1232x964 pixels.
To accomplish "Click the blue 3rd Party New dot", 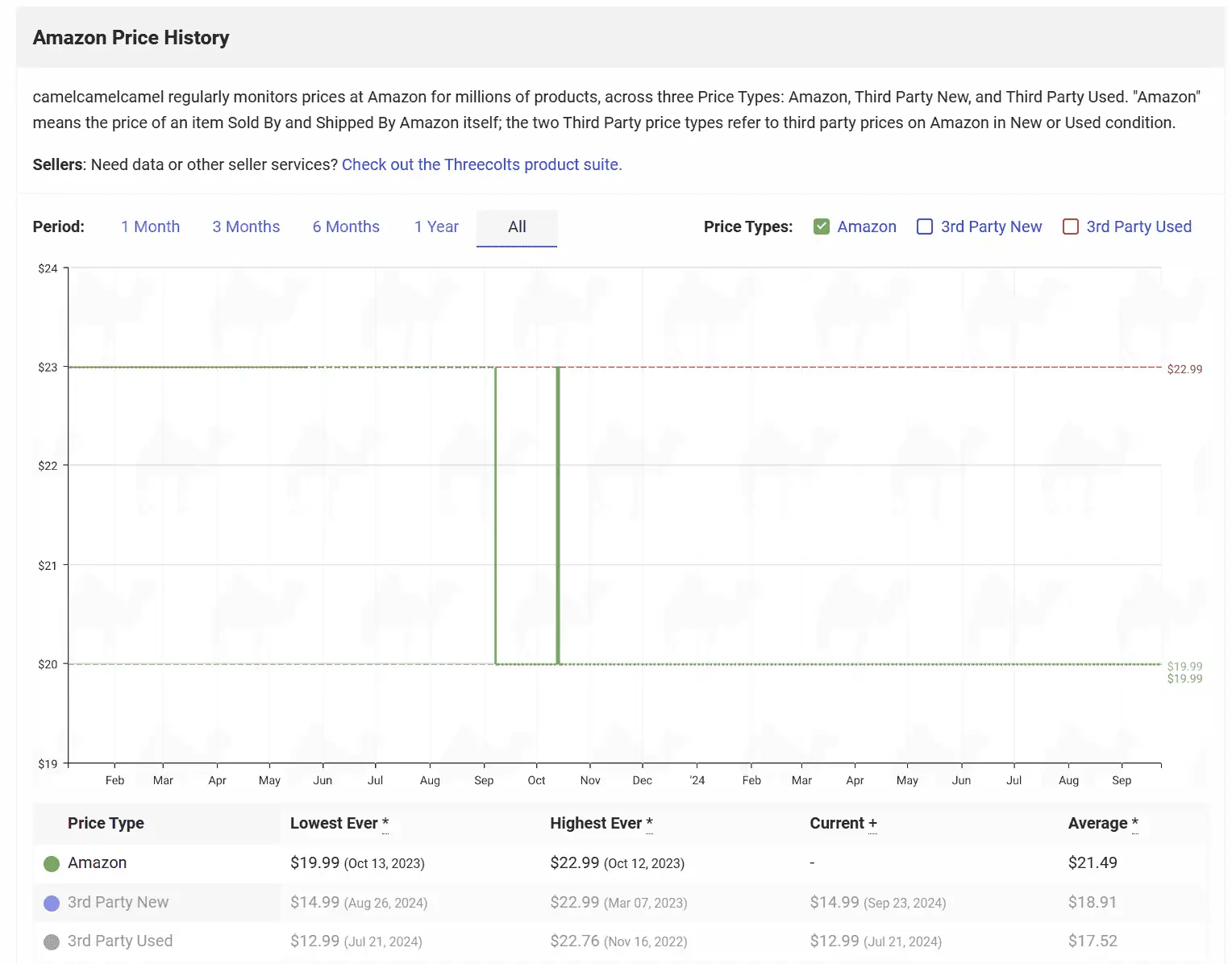I will pyautogui.click(x=52, y=903).
